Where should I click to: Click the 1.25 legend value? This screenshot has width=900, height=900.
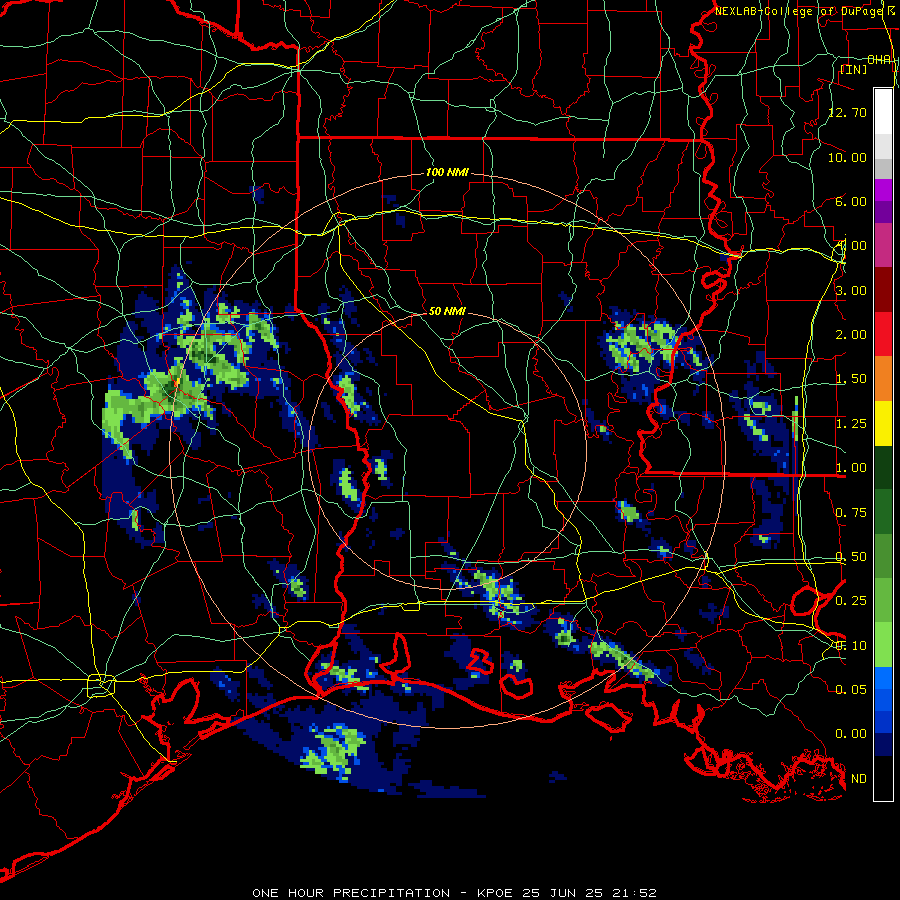pyautogui.click(x=851, y=424)
